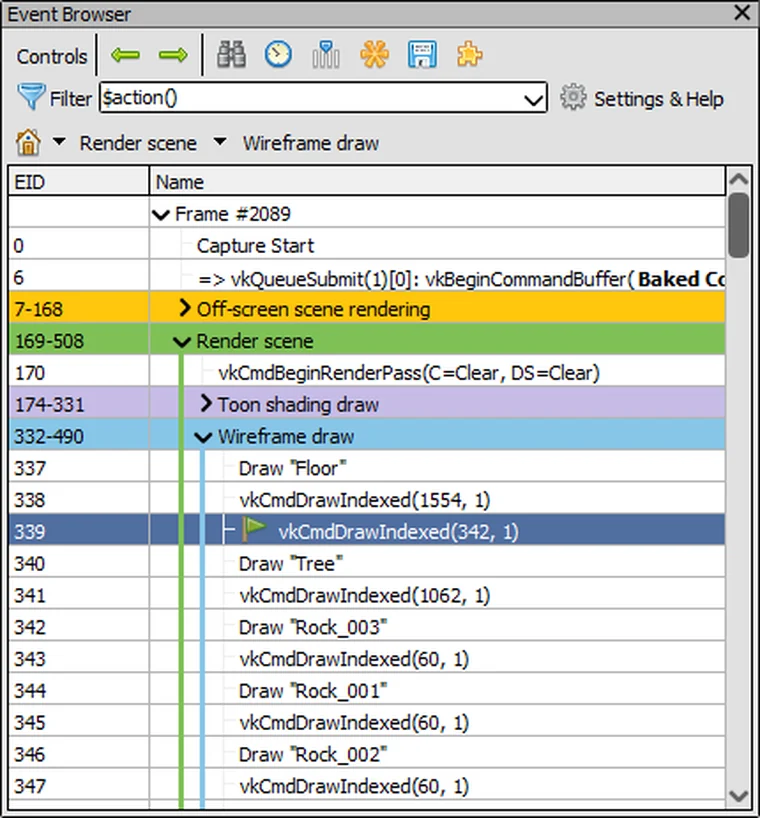Sort by the EID column header
The height and width of the screenshot is (818, 760).
[x=79, y=182]
